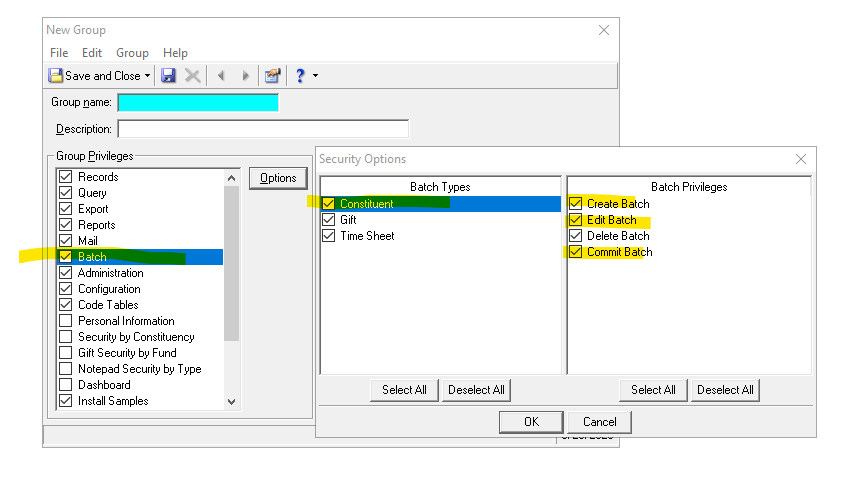Toggle the Commit Batch privilege checkbox
This screenshot has height=482, width=844.
click(575, 252)
